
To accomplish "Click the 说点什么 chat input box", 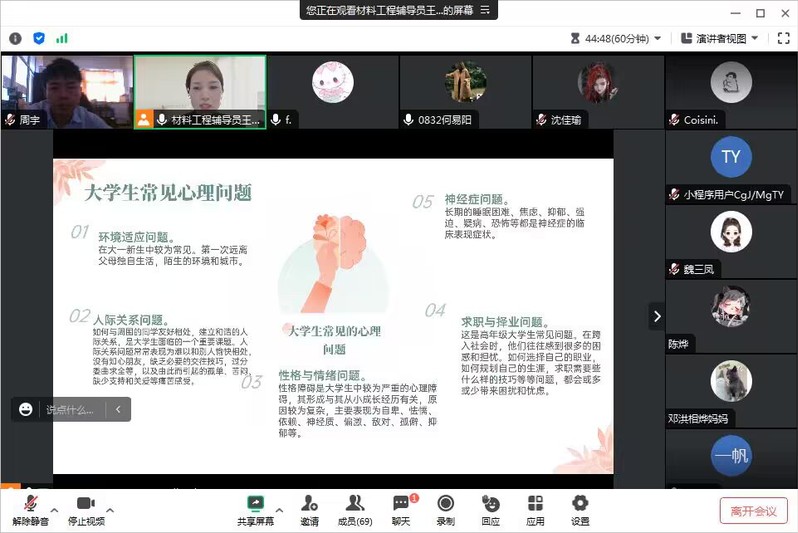I will pos(70,409).
